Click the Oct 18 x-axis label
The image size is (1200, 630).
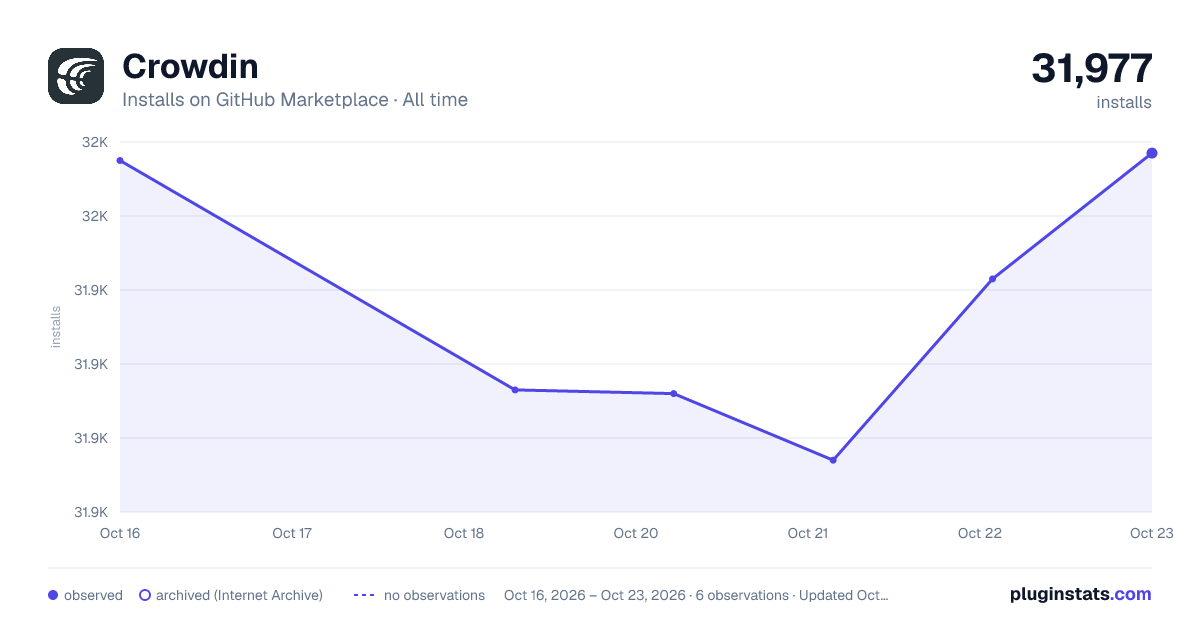(464, 533)
